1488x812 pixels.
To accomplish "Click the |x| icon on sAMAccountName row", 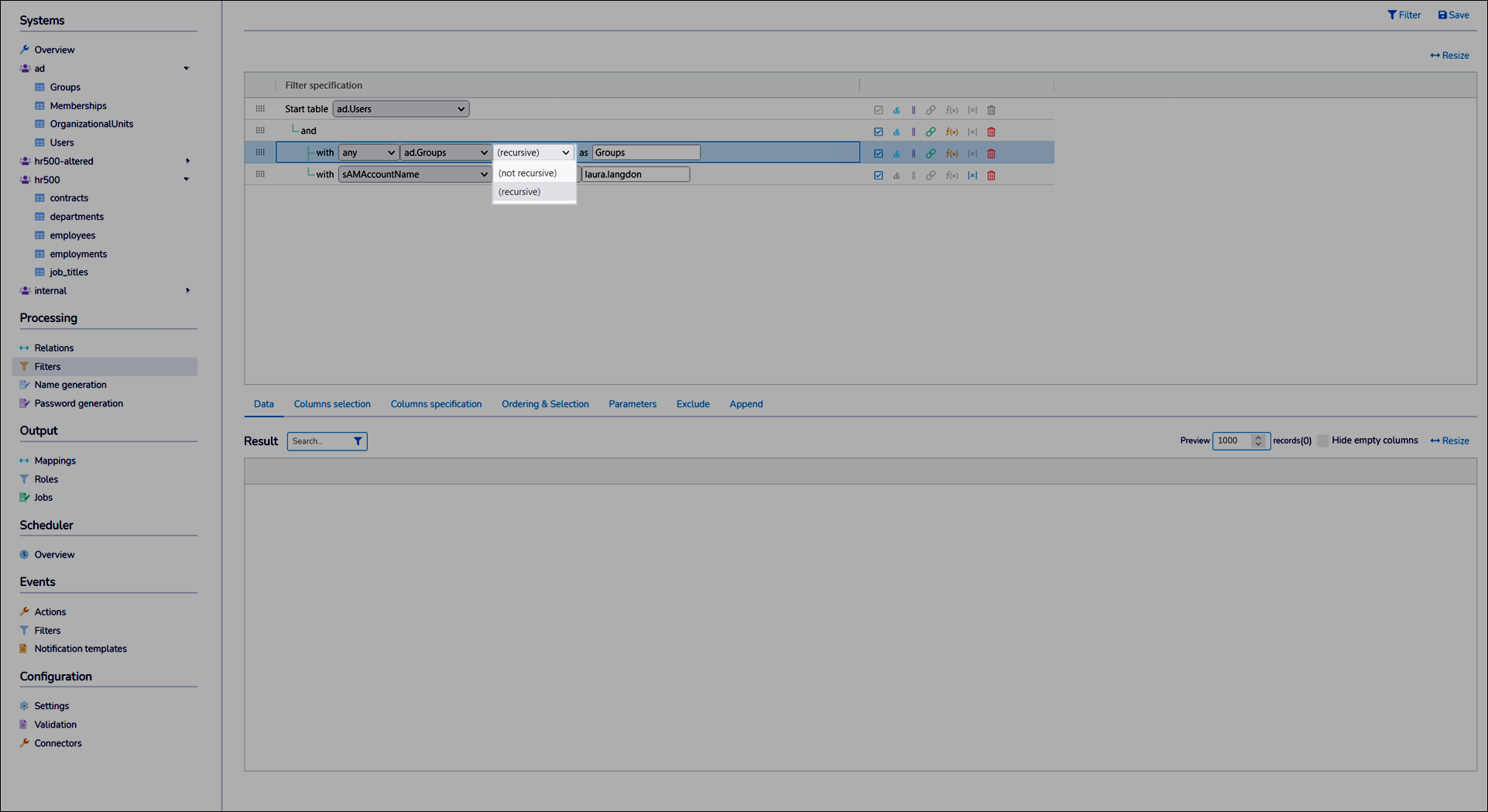I will point(972,176).
